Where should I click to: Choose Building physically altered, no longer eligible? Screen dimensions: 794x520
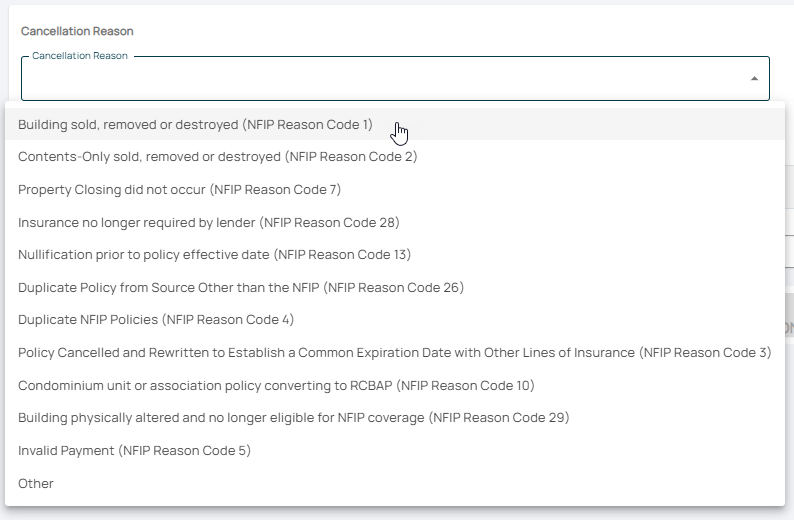click(293, 417)
